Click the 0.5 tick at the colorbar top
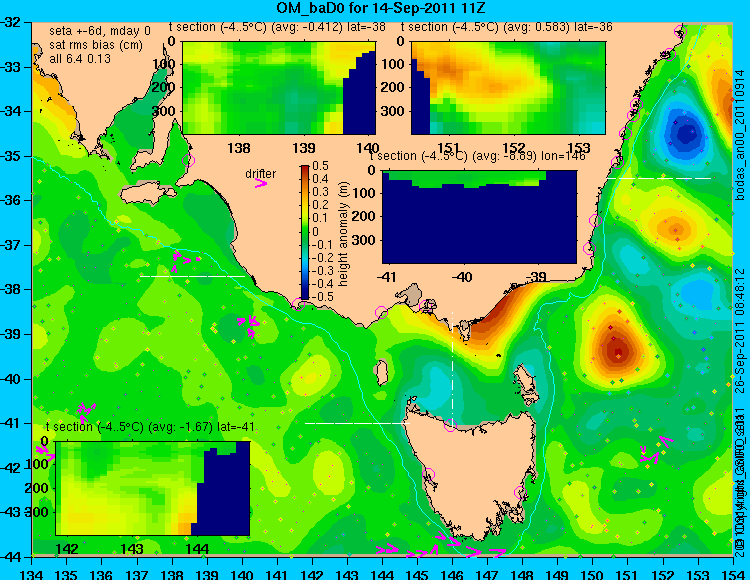The image size is (750, 580). (x=321, y=166)
